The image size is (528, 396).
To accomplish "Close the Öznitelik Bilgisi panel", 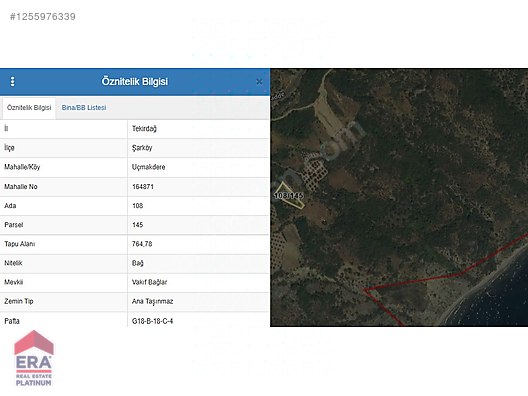I will [259, 81].
